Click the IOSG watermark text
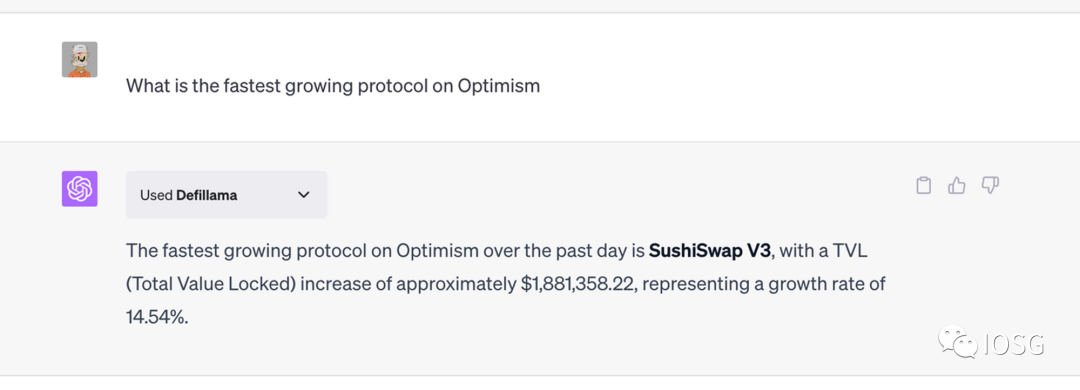The image size is (1080, 390). tap(1015, 343)
